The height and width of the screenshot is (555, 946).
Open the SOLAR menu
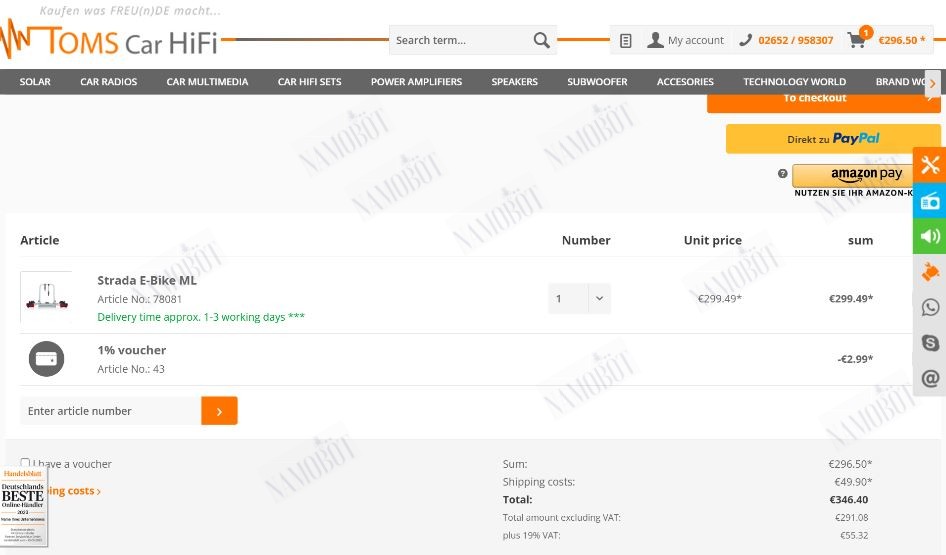click(x=35, y=81)
